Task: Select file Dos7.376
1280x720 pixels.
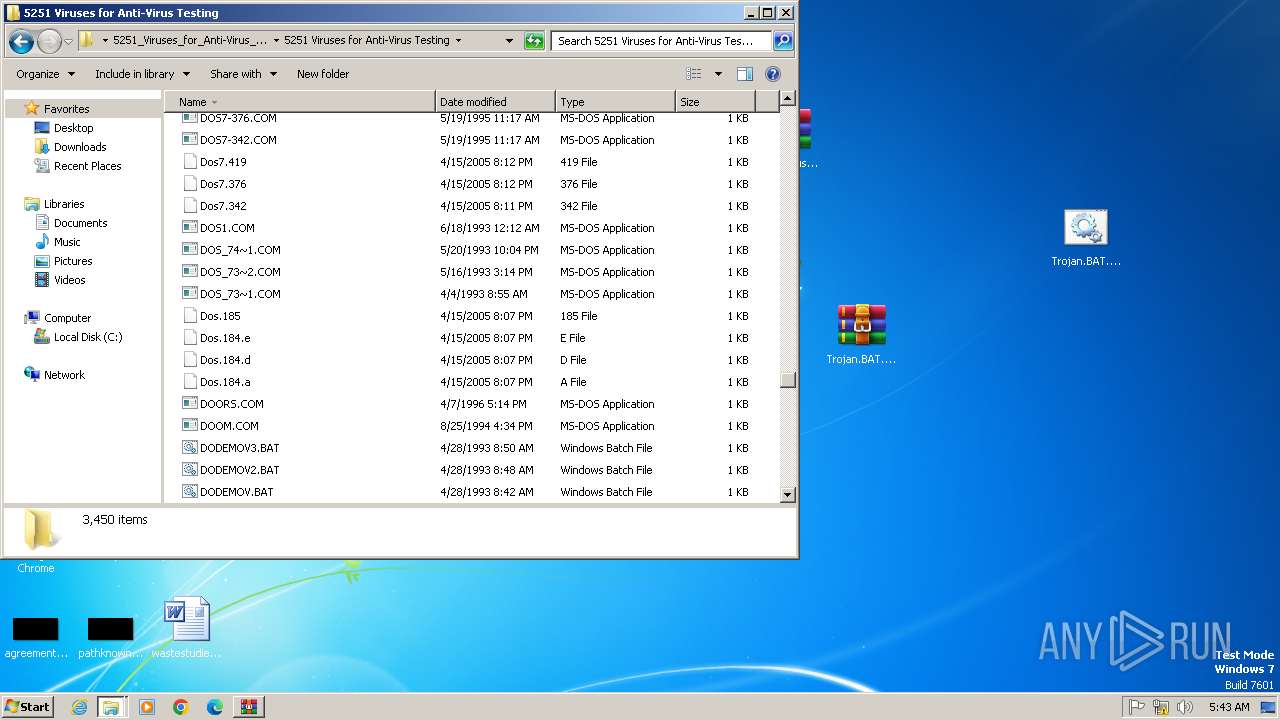Action: 223,184
